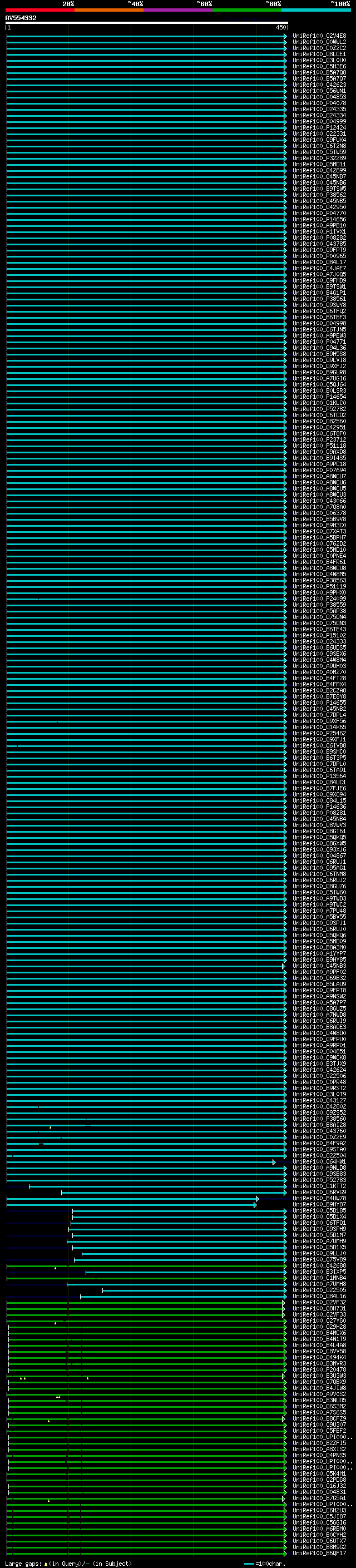356x1568 pixels.
Task: Select label UniRef100_P14636
Action: [319, 807]
